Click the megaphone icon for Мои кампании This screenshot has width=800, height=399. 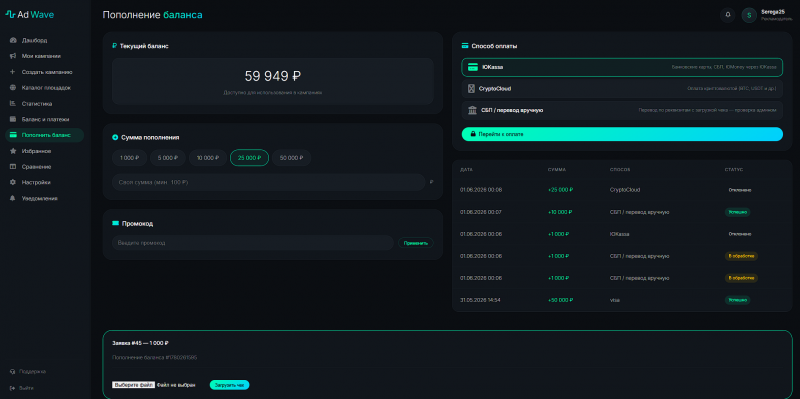(x=13, y=56)
